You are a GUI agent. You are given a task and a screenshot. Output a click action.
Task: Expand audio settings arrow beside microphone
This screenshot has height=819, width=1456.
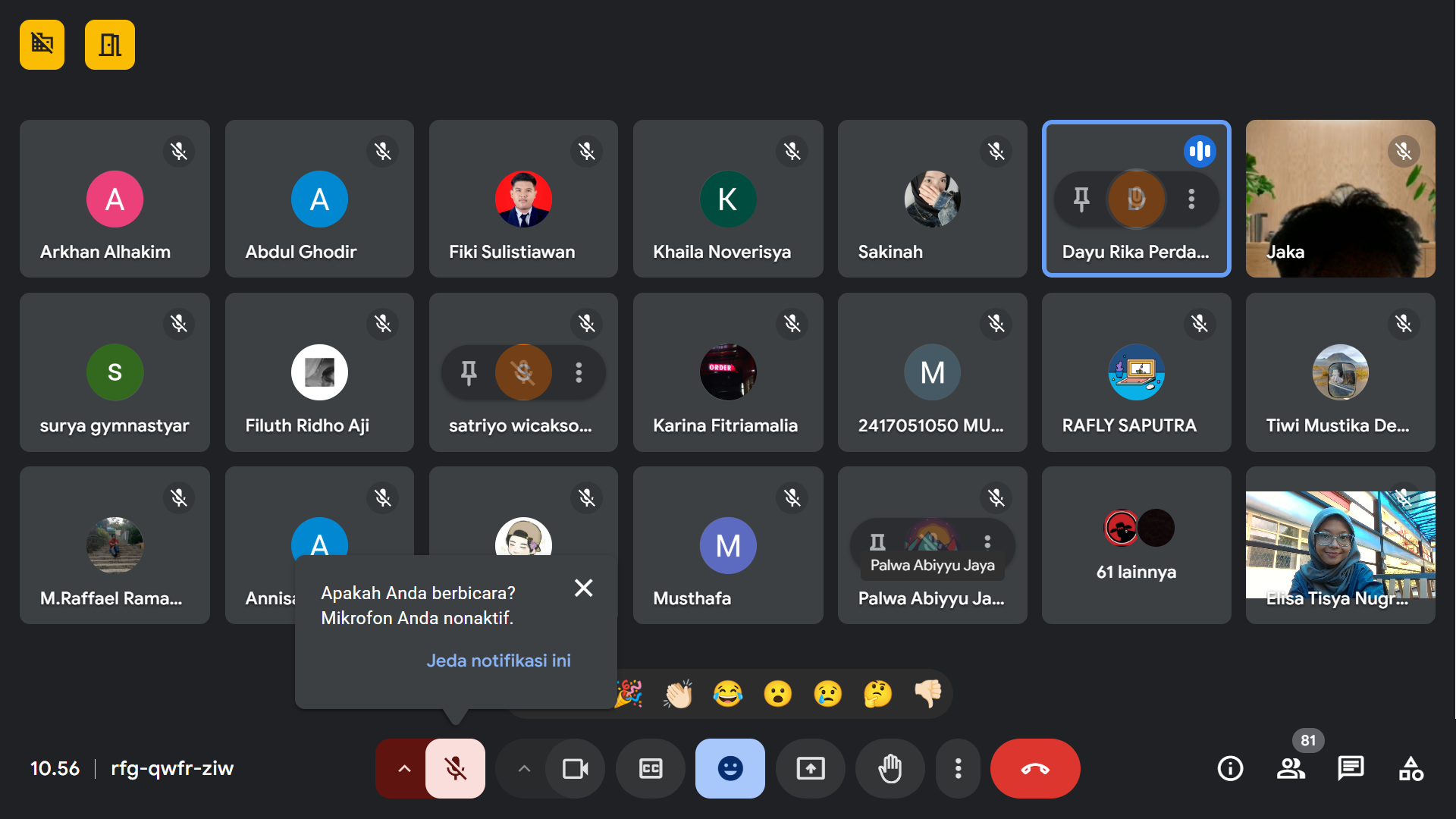(x=404, y=768)
